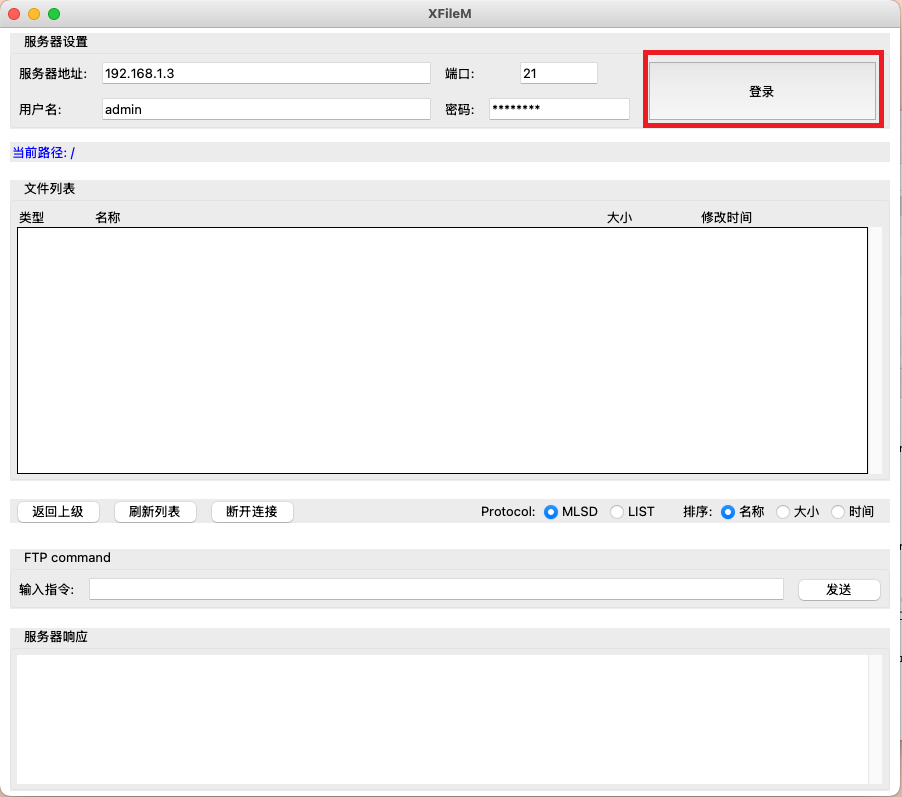The height and width of the screenshot is (797, 902).
Task: Sort files by 时间 time
Action: click(x=838, y=512)
